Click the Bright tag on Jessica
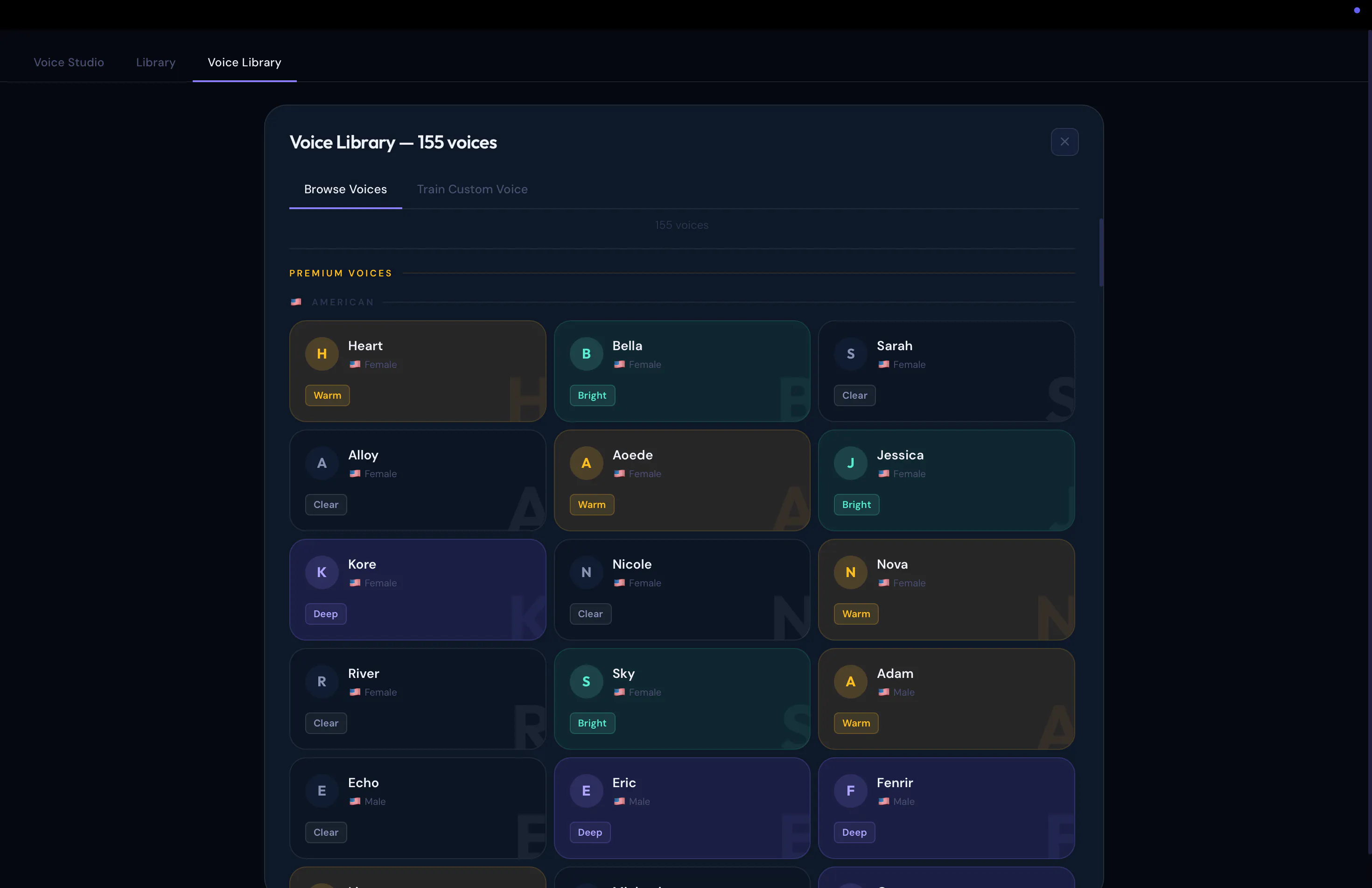 click(x=856, y=505)
